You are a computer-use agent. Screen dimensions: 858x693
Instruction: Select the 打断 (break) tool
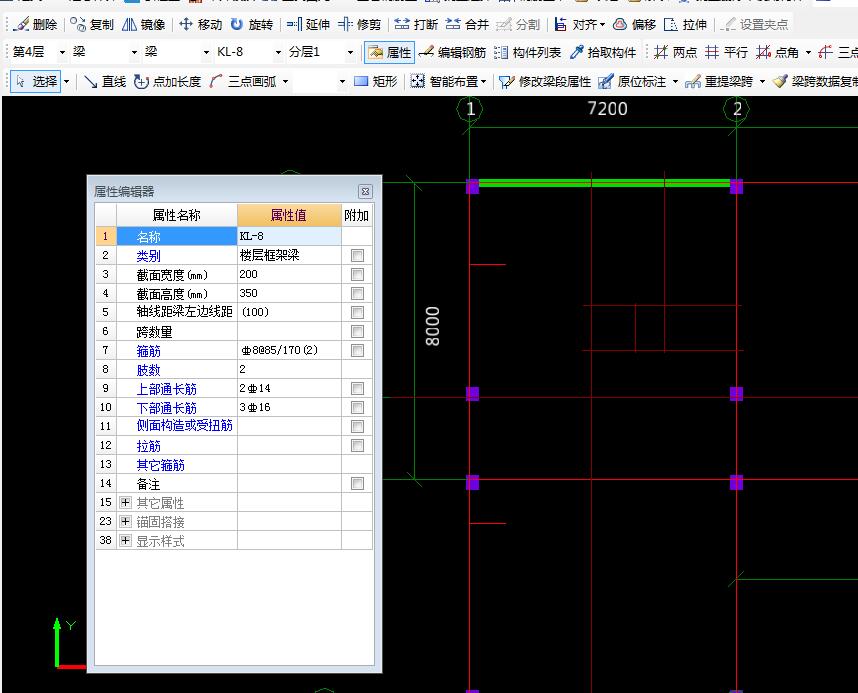click(416, 24)
